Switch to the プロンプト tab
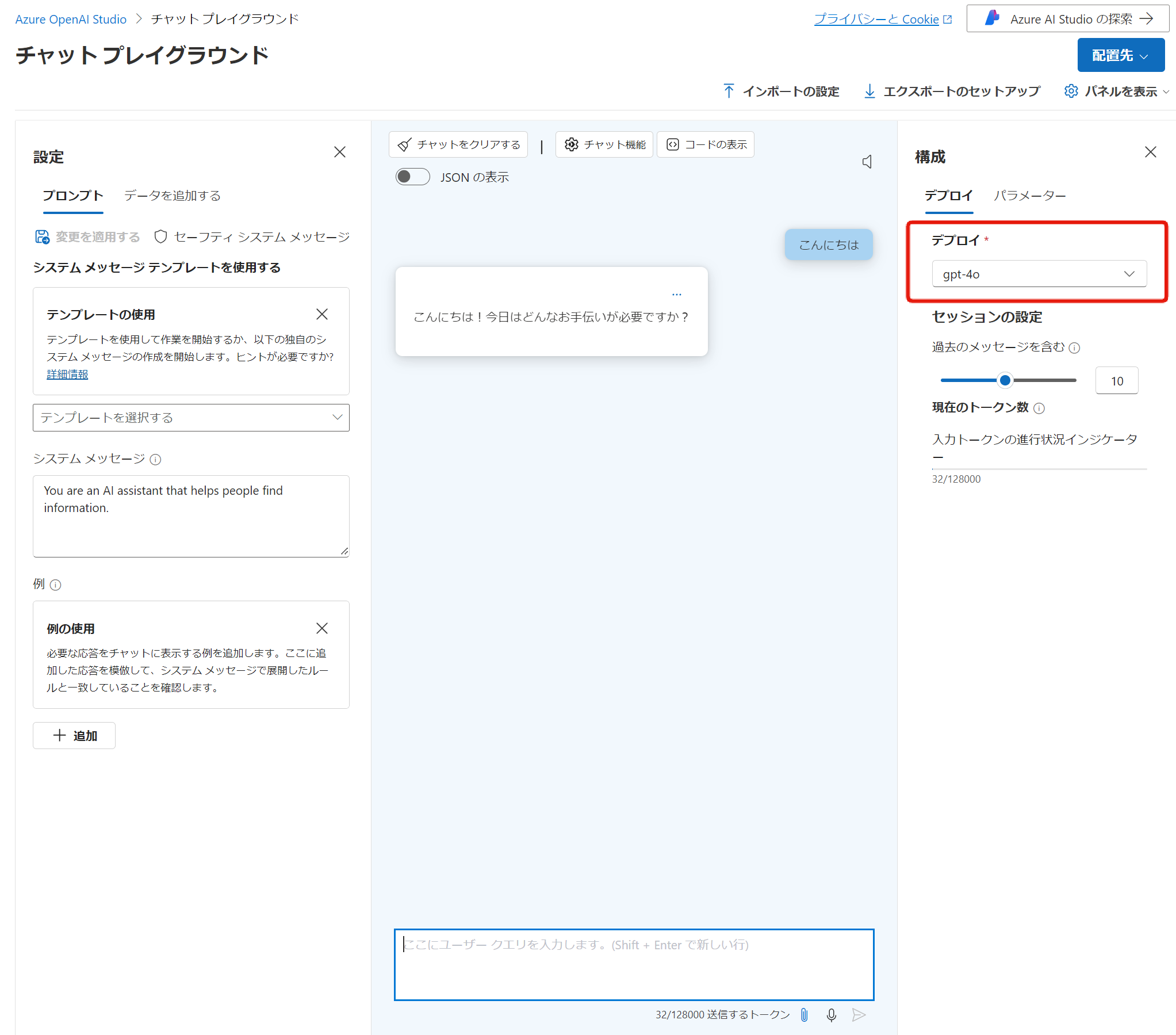This screenshot has width=1176, height=1035. (x=73, y=196)
